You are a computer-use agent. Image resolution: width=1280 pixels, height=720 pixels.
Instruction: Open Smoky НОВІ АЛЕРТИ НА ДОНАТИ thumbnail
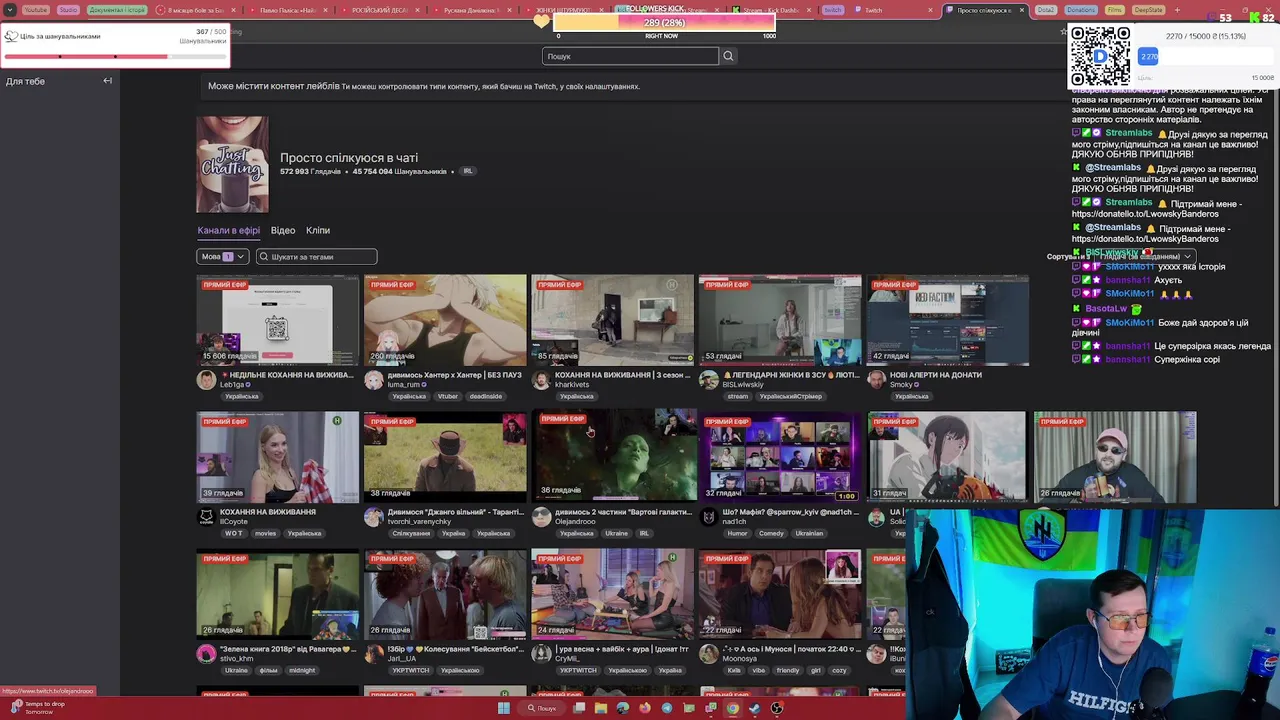coord(947,320)
